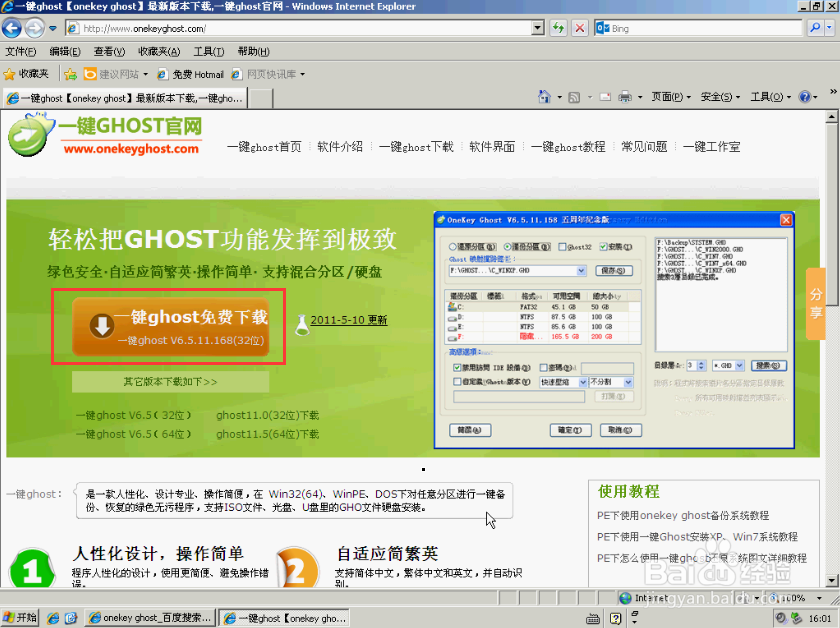The width and height of the screenshot is (840, 628).
Task: Click the Internet Explorer quick launch icon
Action: (x=53, y=618)
